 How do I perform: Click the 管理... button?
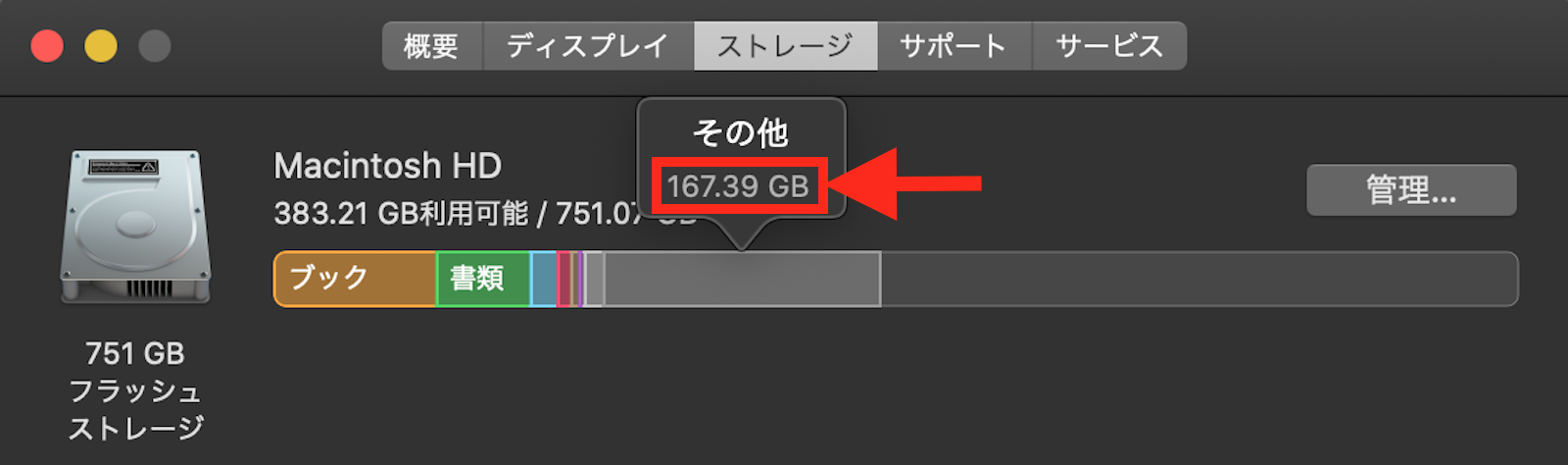coord(1411,189)
